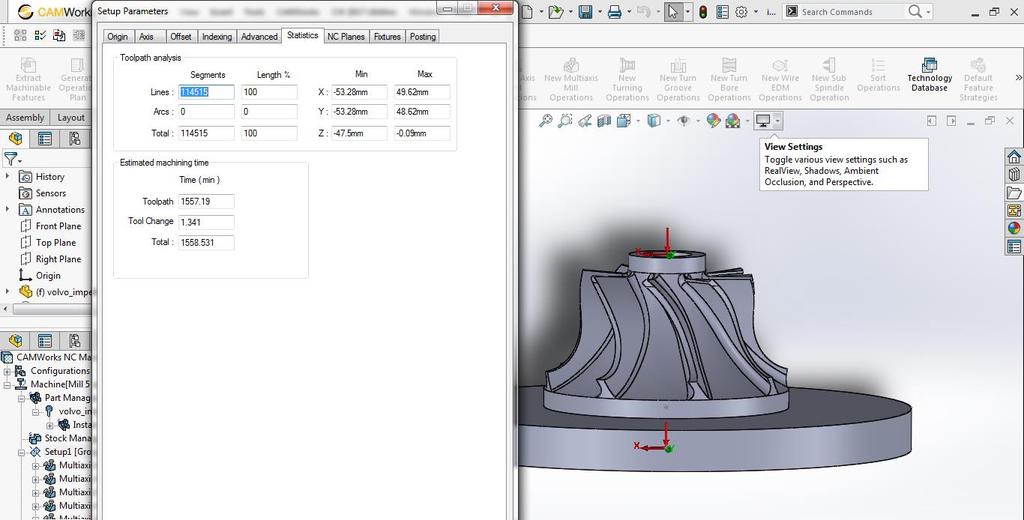1024x520 pixels.
Task: Click the Lines Segments field
Action: (x=206, y=92)
